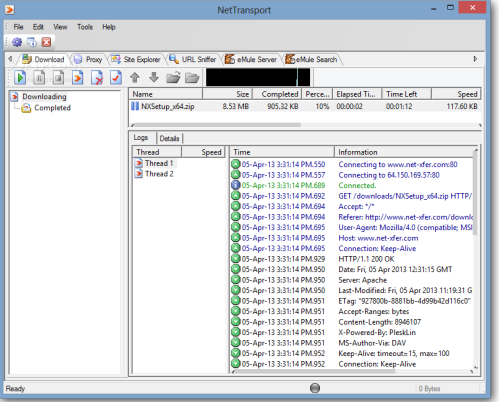
Task: Switch to the Site Explorer tab
Action: pos(136,59)
